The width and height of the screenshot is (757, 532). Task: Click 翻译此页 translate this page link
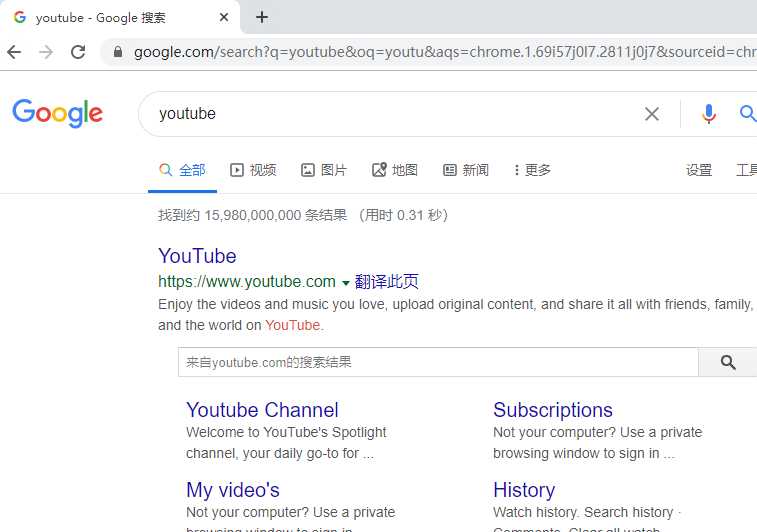click(x=387, y=281)
